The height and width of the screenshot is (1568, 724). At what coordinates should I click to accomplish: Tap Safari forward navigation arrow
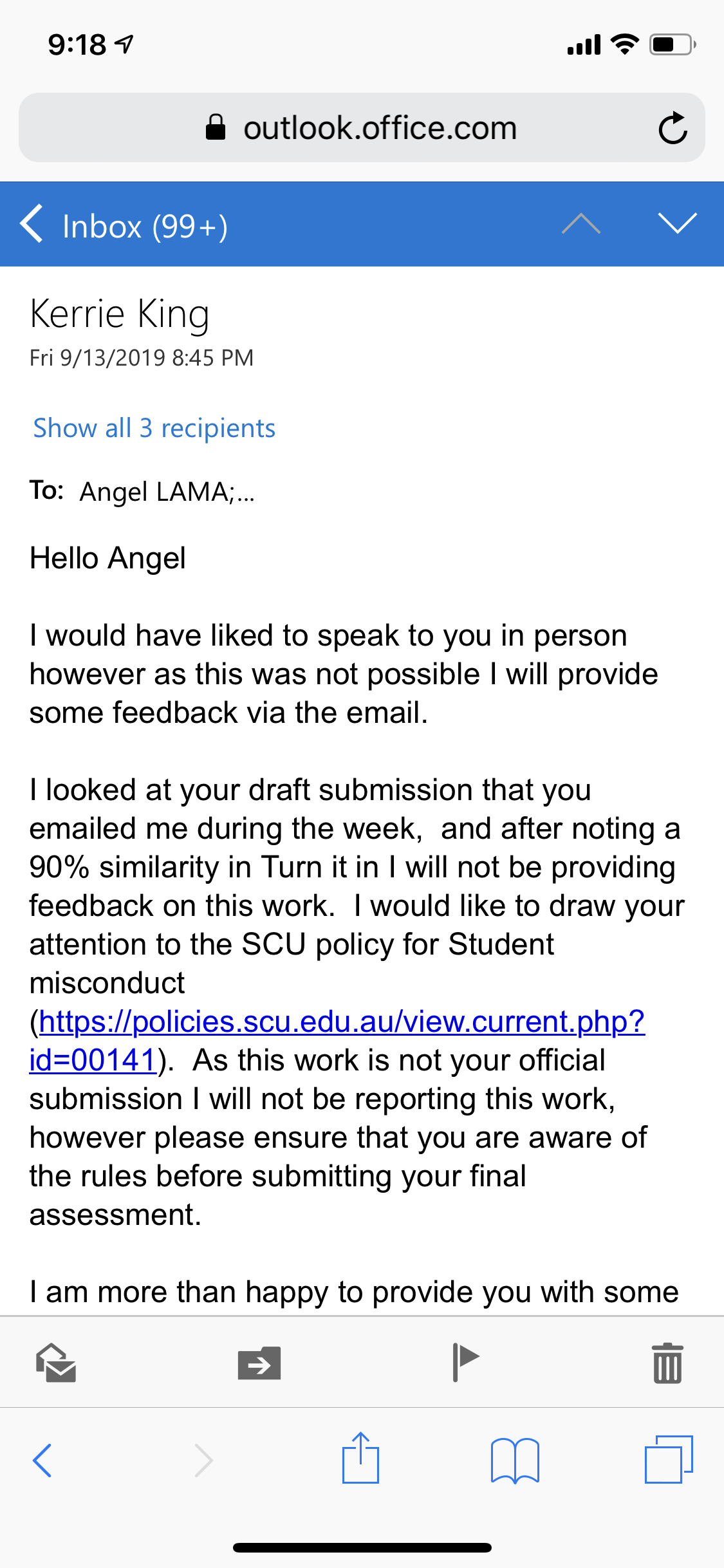[x=203, y=1460]
